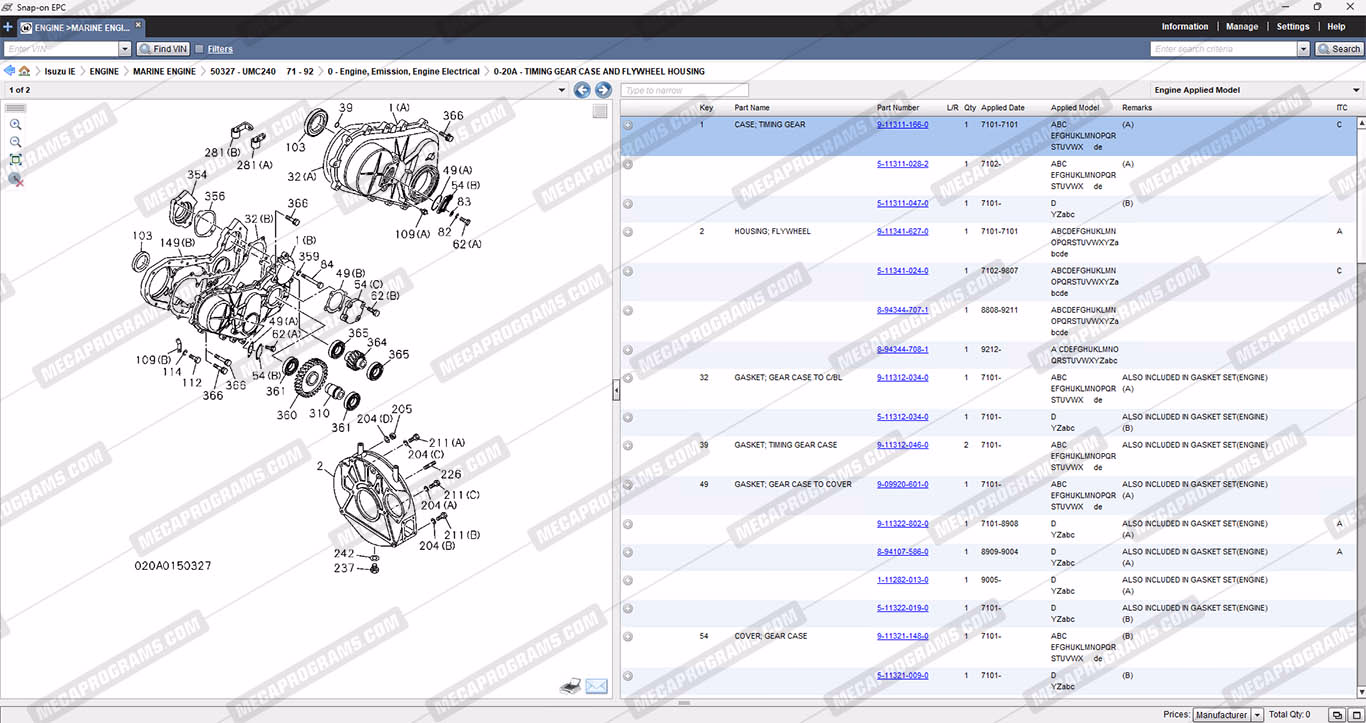Image resolution: width=1366 pixels, height=723 pixels.
Task: Click the Type to narrow field
Action: coord(684,90)
